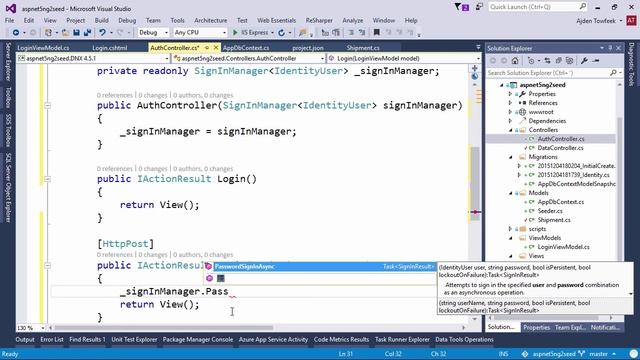The image size is (640, 360).
Task: Open the ReSharper menu
Action: coord(319,20)
